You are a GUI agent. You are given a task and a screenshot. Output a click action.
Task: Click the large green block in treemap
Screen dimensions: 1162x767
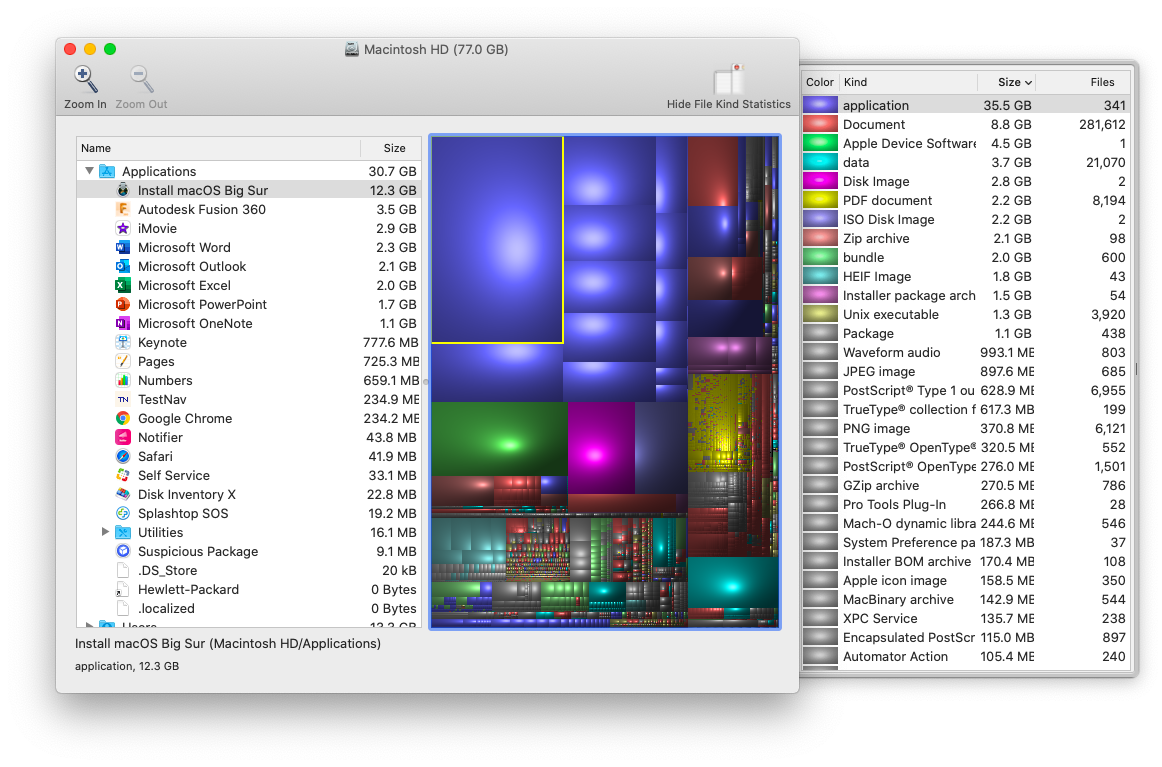tap(498, 438)
